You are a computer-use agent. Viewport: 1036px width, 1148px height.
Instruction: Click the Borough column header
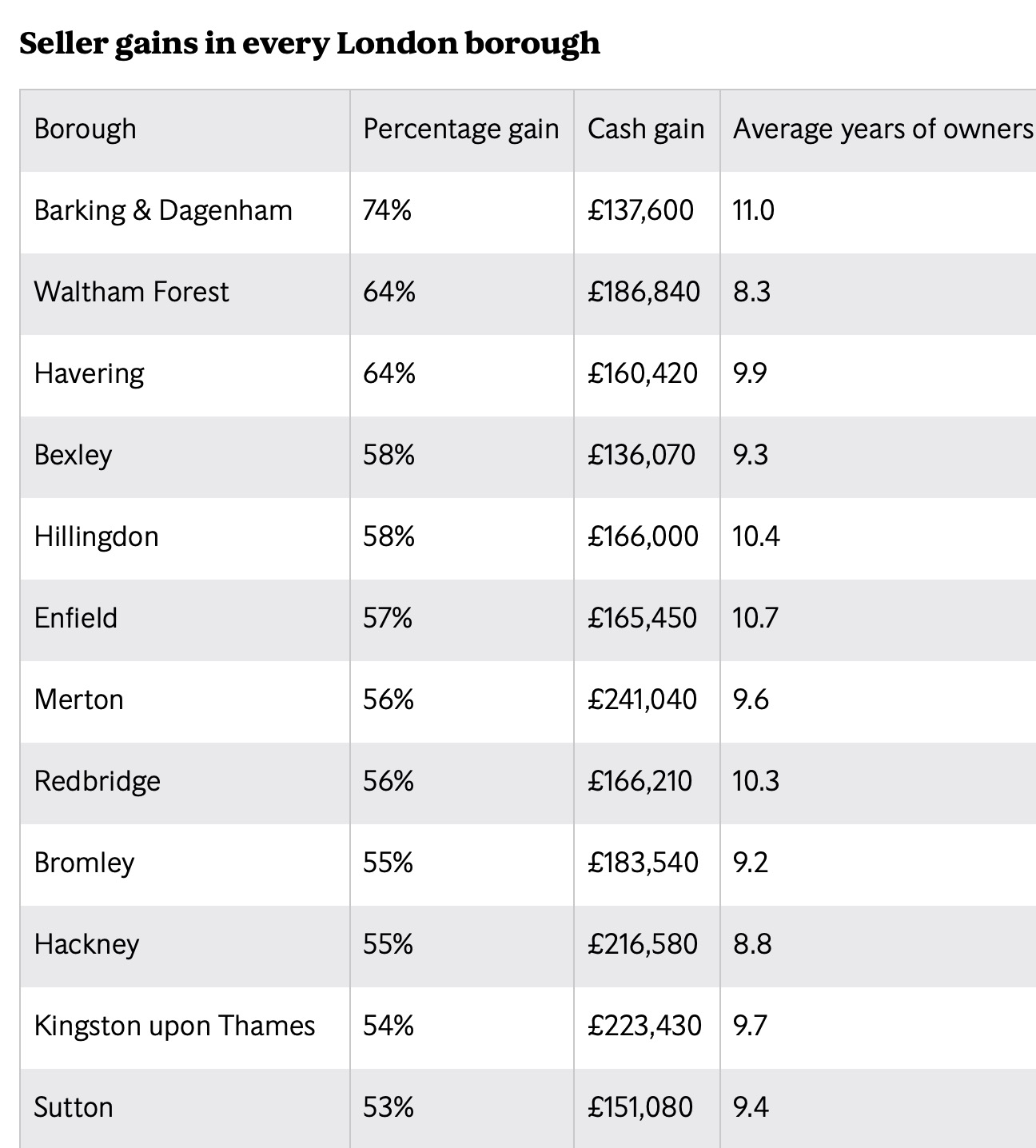coord(86,130)
